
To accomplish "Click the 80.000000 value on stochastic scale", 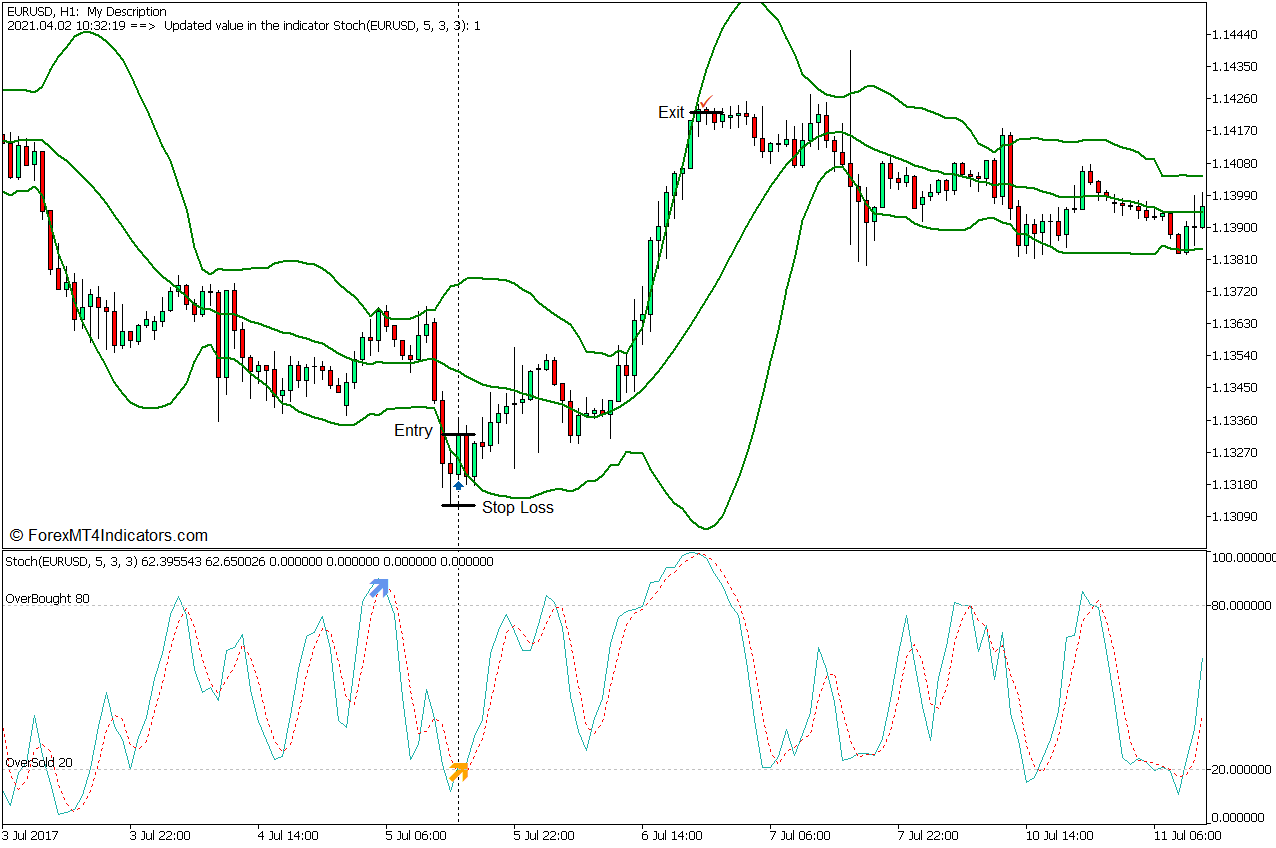I will (x=1240, y=605).
